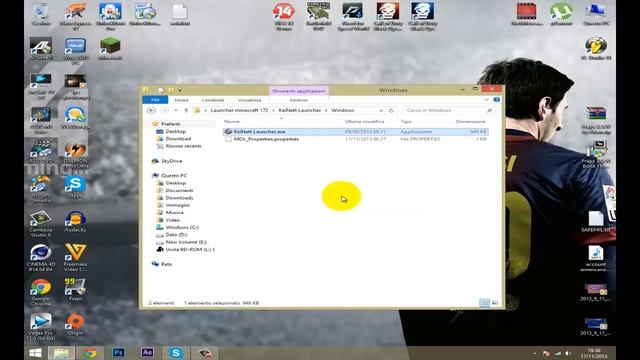640x360 pixels.
Task: Open Explorer help button
Action: 496,100
